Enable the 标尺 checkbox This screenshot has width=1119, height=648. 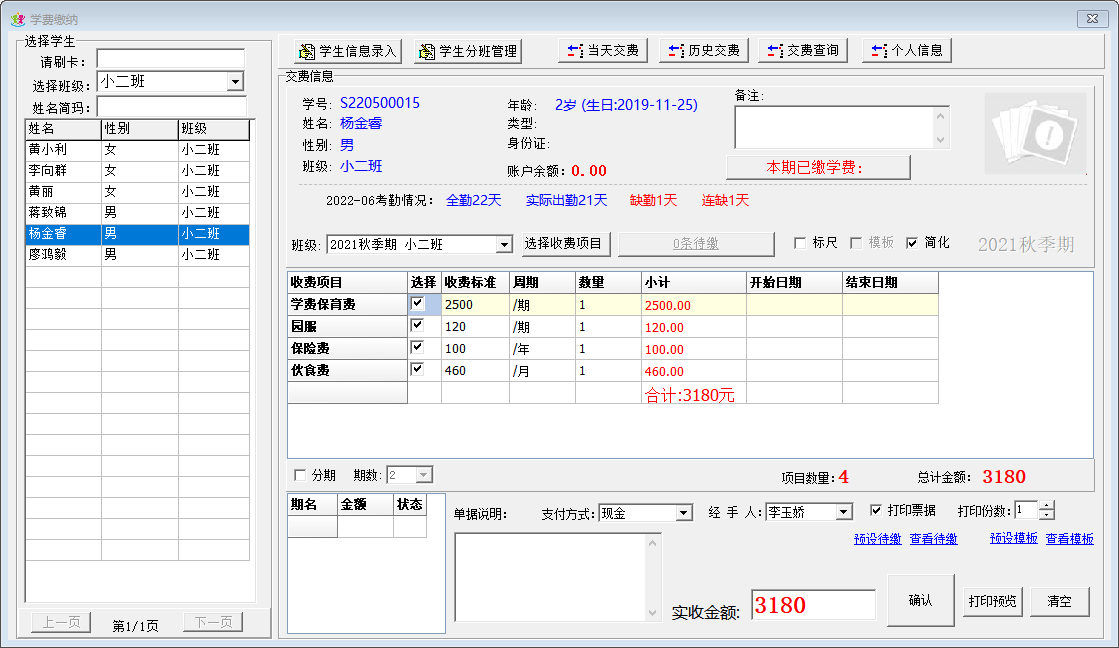800,243
